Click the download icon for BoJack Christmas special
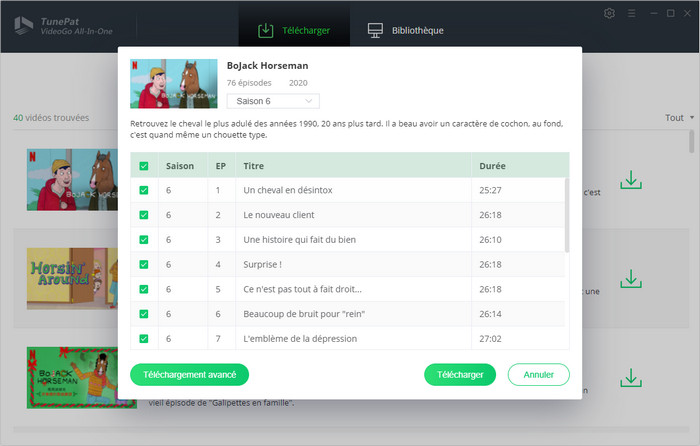 [631, 378]
